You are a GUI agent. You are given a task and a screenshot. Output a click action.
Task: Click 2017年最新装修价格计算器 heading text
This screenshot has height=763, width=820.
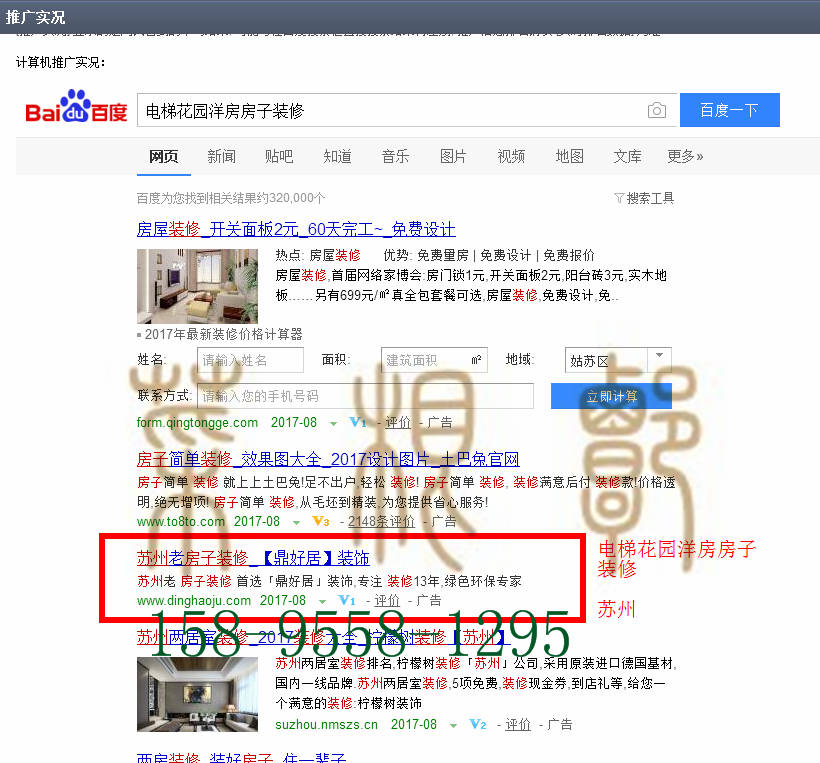tap(223, 334)
